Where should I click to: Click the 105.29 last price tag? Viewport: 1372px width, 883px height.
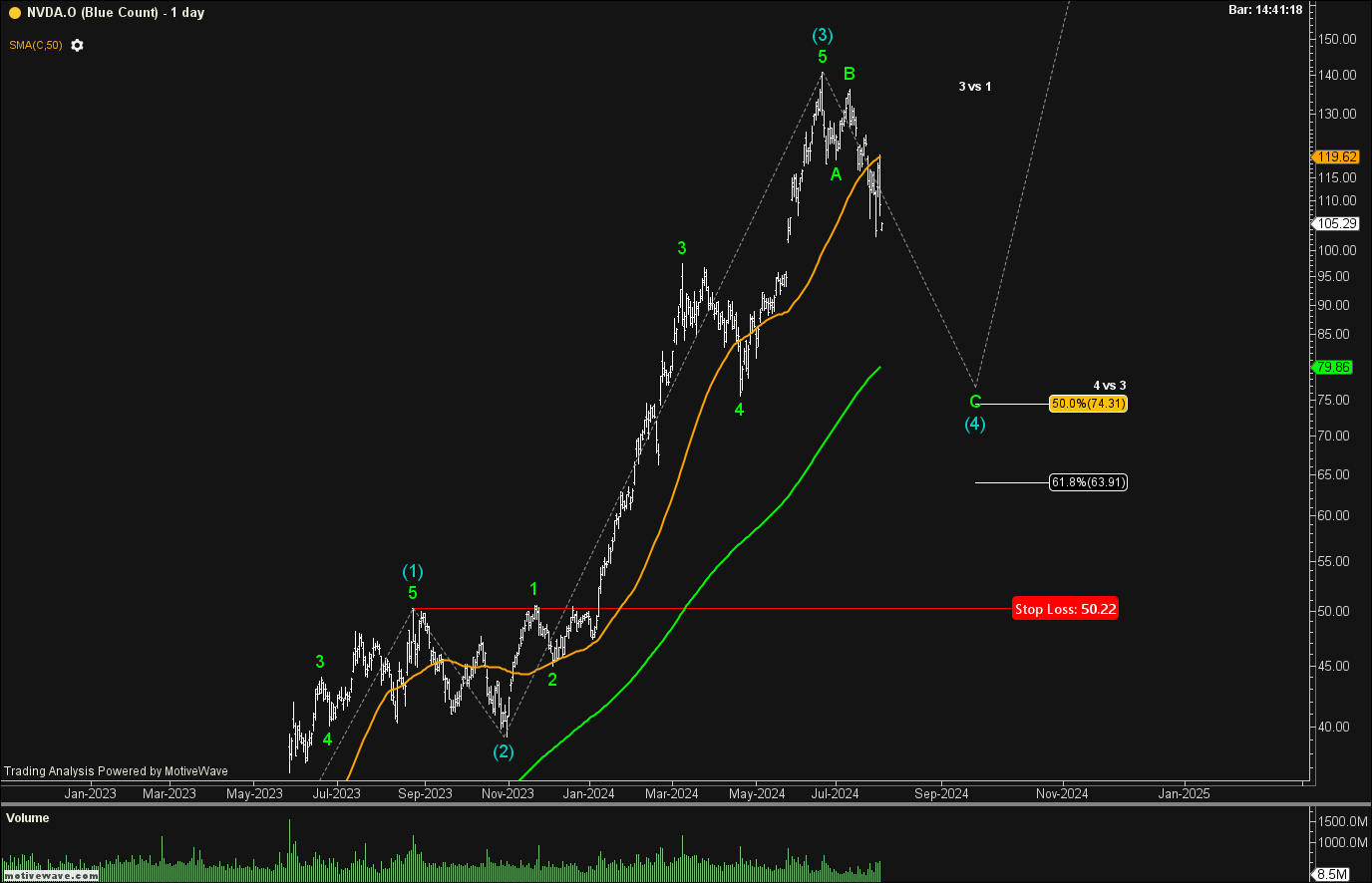(1336, 223)
